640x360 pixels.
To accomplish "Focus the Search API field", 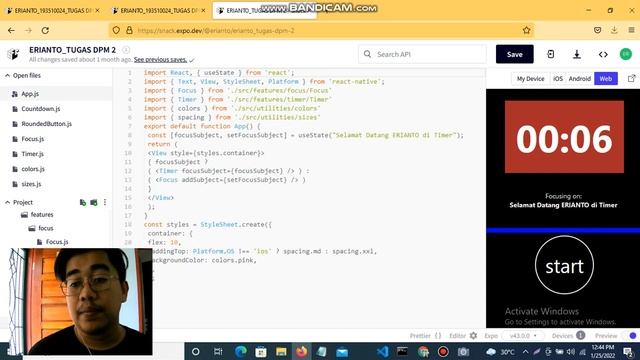I will tap(422, 54).
